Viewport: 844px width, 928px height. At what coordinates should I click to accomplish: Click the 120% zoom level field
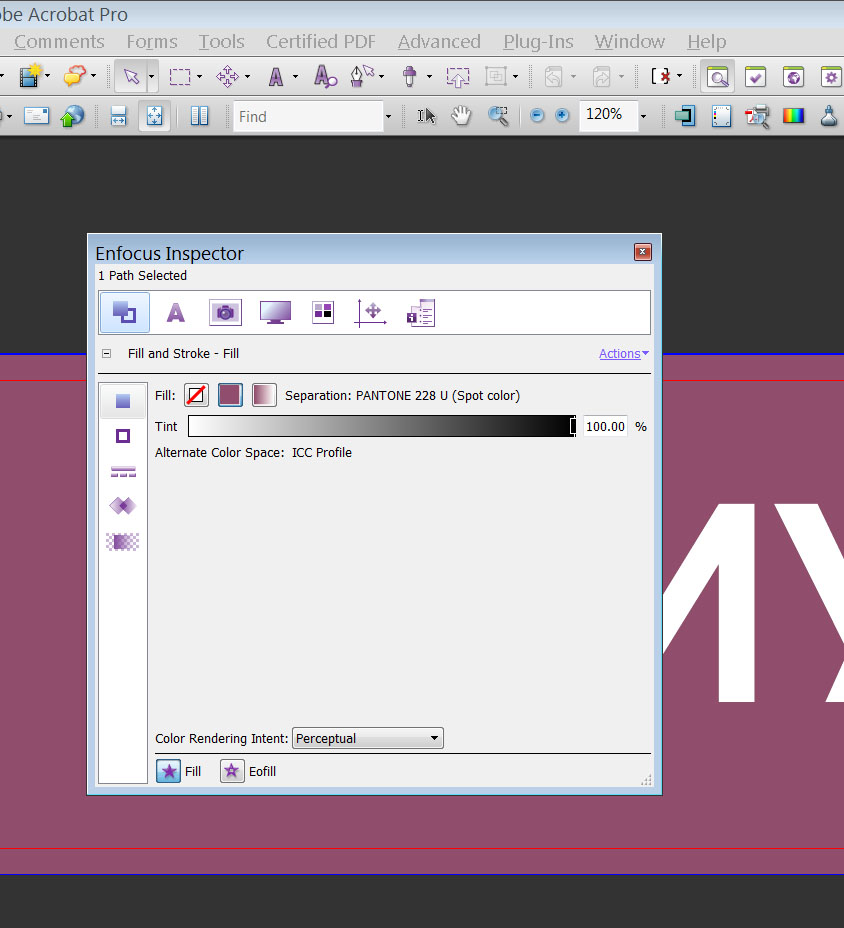click(x=608, y=115)
